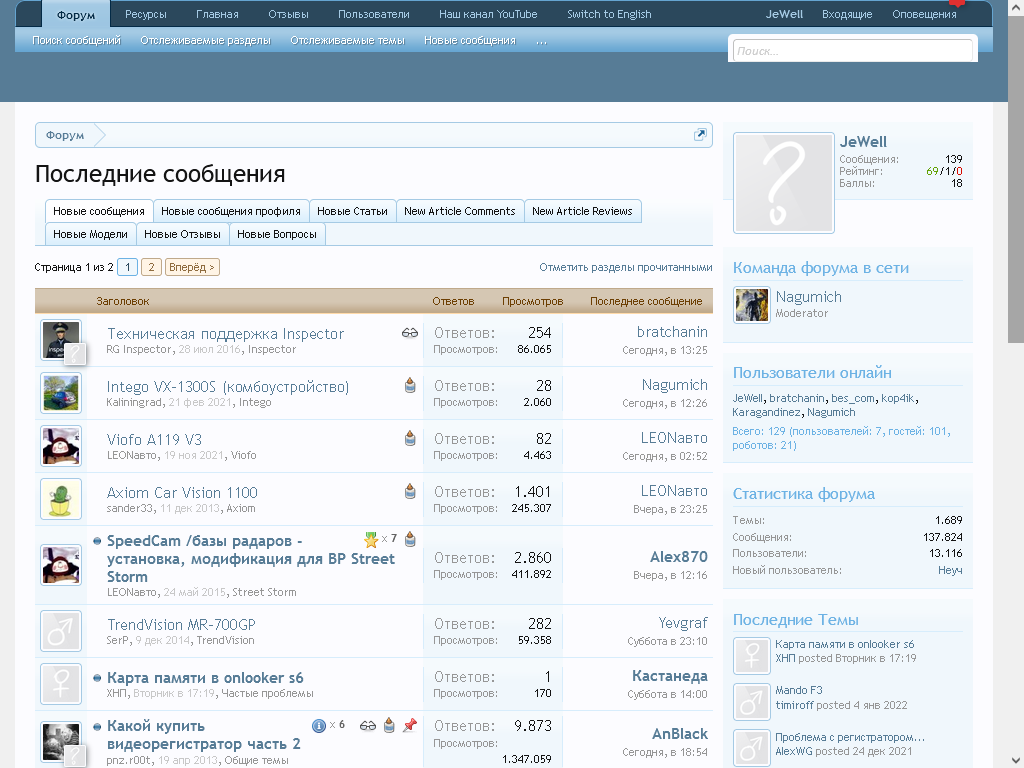Open the cactus avatar of Axiom thread author
This screenshot has height=768, width=1024.
tap(61, 499)
